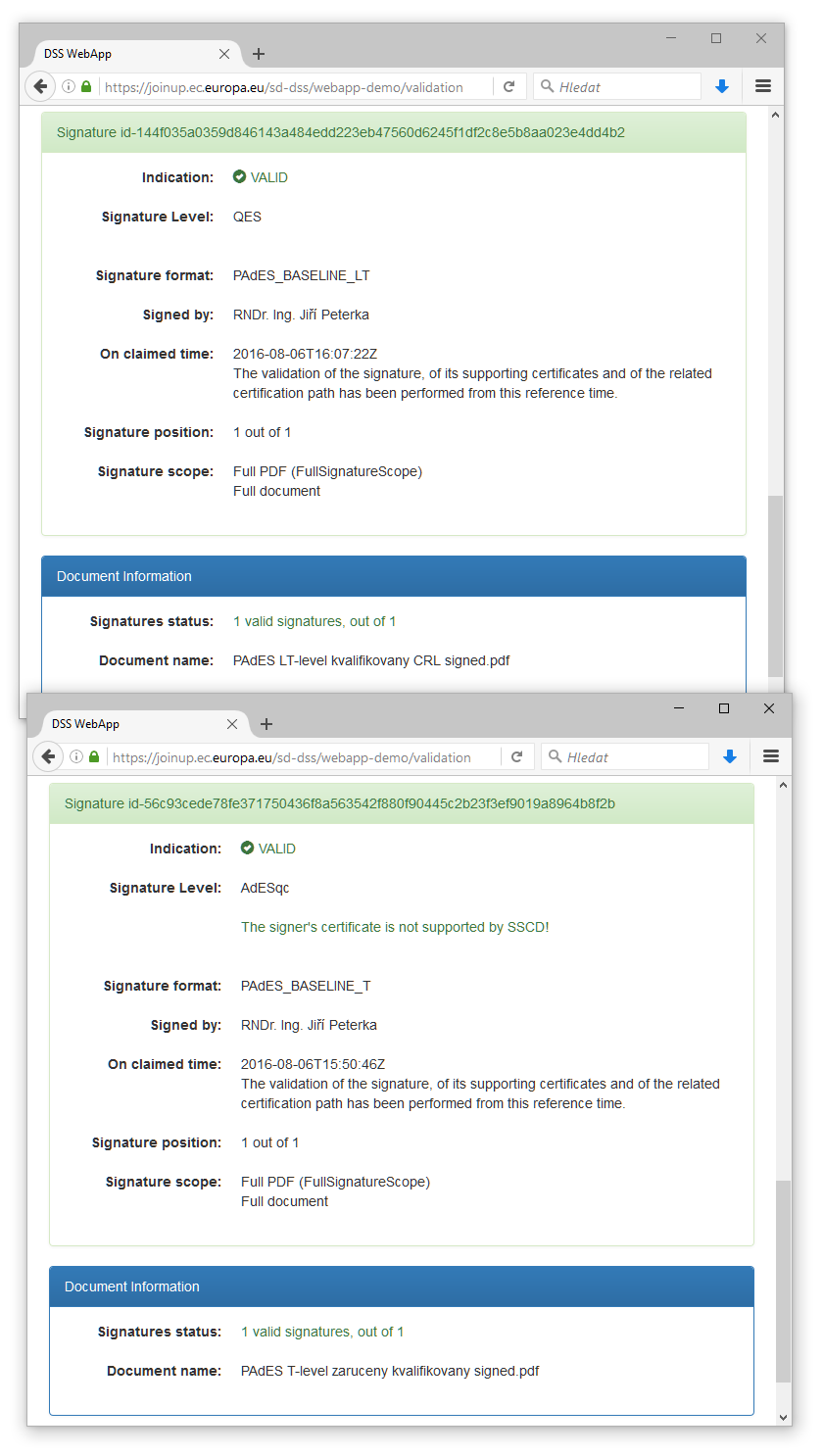Screen dimensions: 823x1456
Task: Reload the page in upper window
Action: (509, 86)
